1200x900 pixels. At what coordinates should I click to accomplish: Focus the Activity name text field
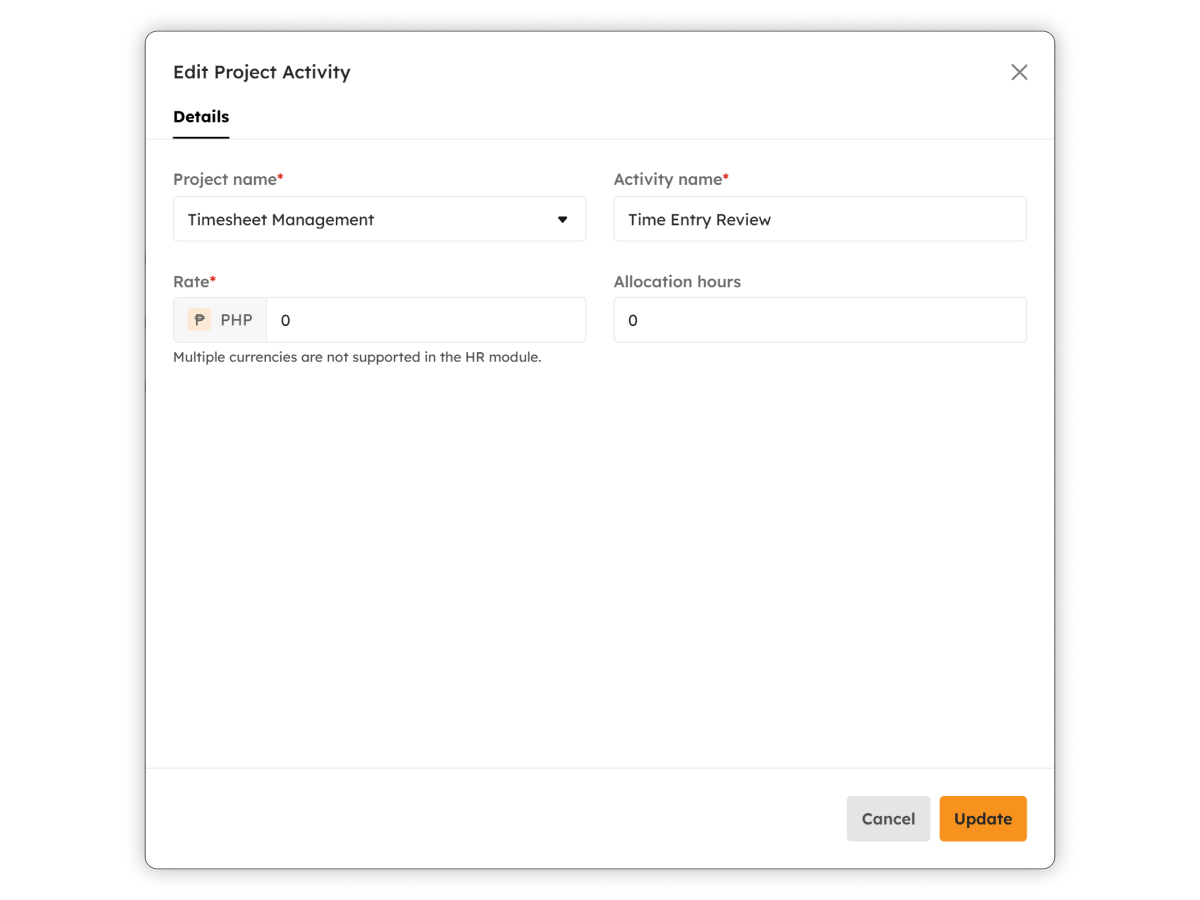820,219
